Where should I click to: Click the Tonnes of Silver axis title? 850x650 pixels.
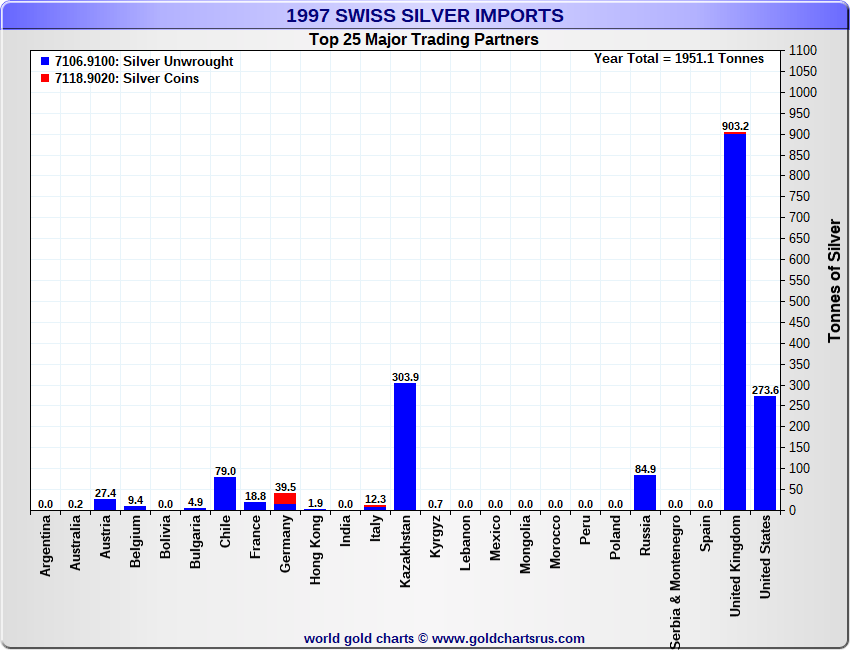[834, 281]
